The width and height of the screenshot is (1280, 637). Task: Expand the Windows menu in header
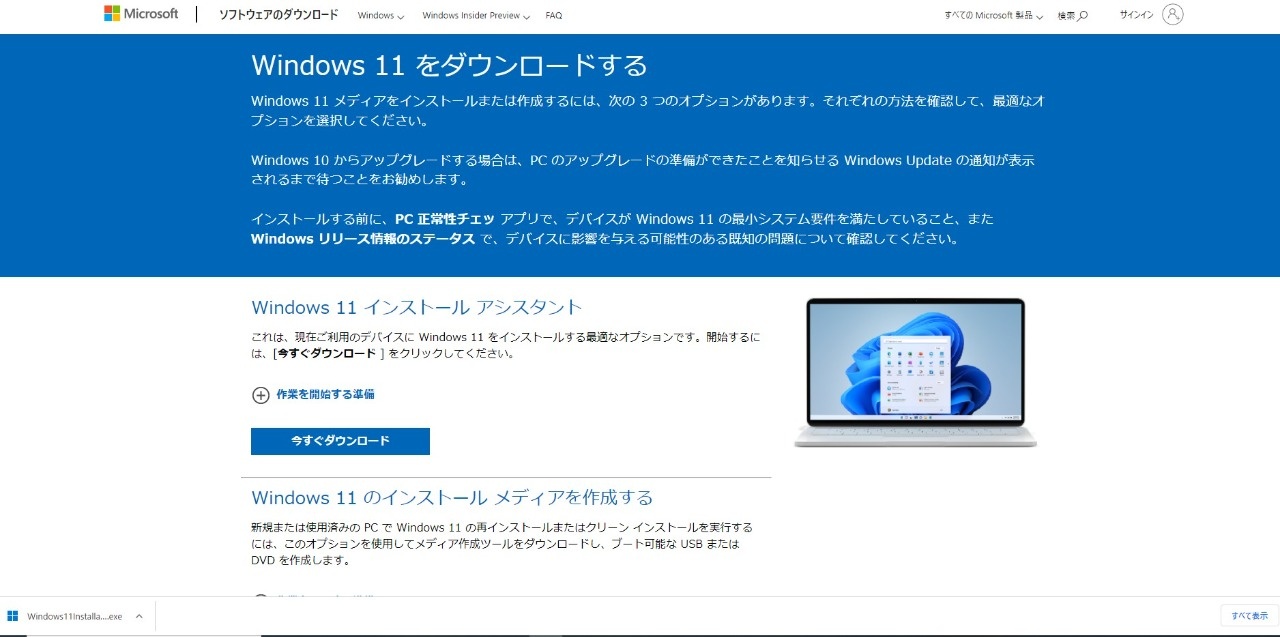pos(380,16)
